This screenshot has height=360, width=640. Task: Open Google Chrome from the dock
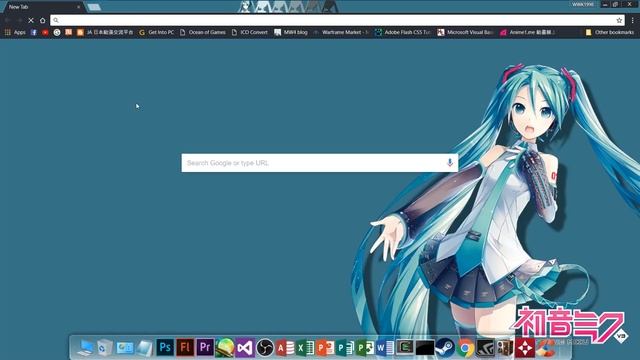[x=465, y=348]
